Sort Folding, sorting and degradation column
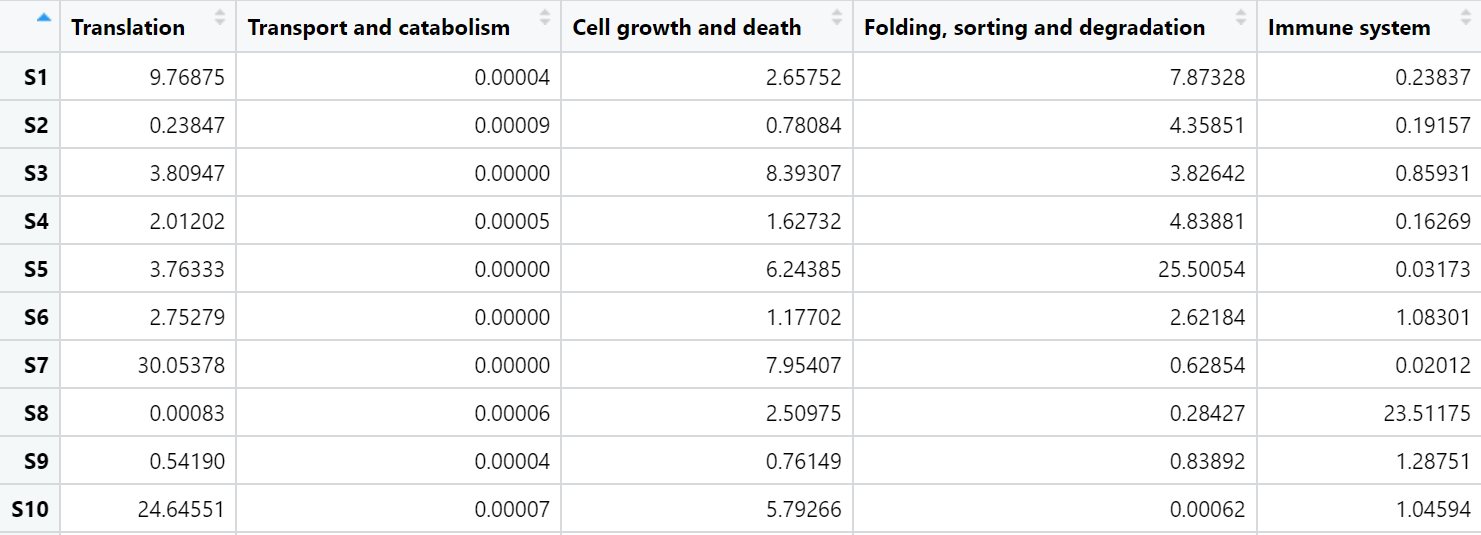The height and width of the screenshot is (535, 1481). 1241,17
